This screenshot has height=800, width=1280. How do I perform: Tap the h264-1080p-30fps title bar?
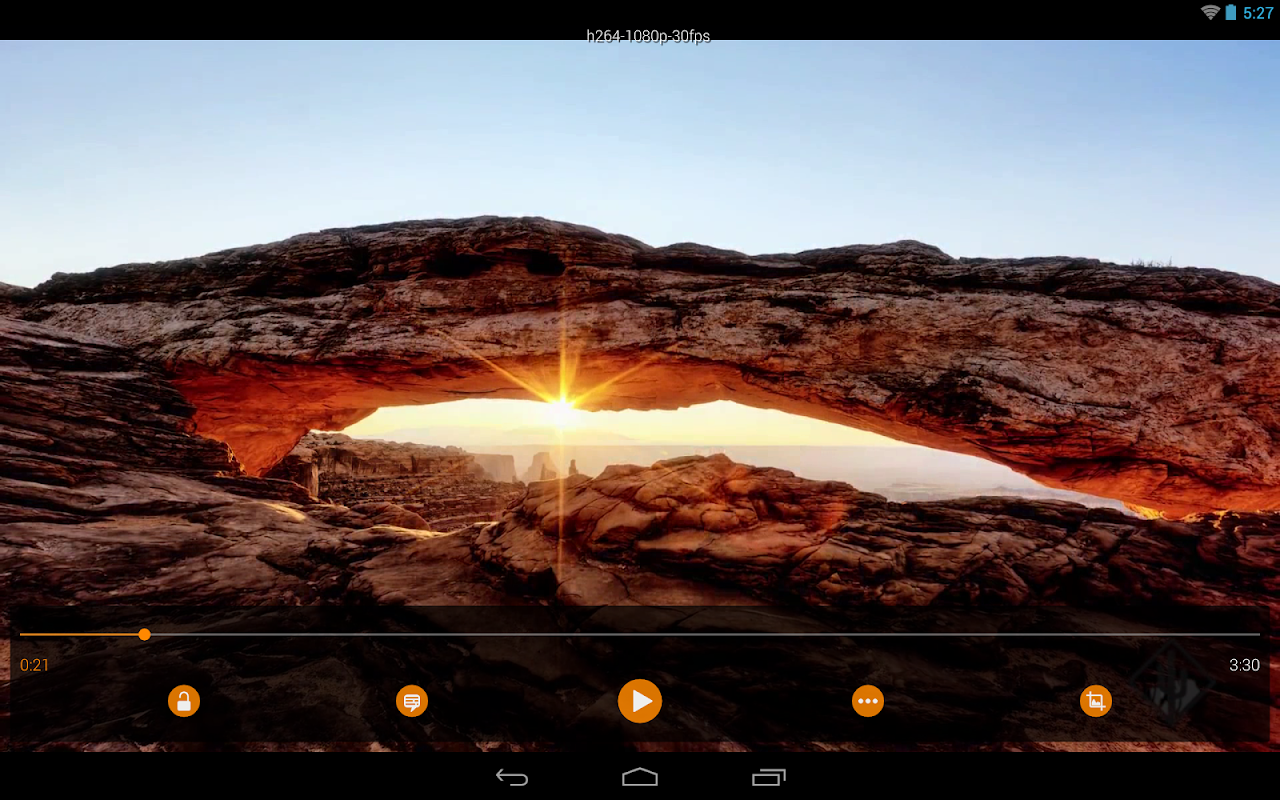pos(648,36)
